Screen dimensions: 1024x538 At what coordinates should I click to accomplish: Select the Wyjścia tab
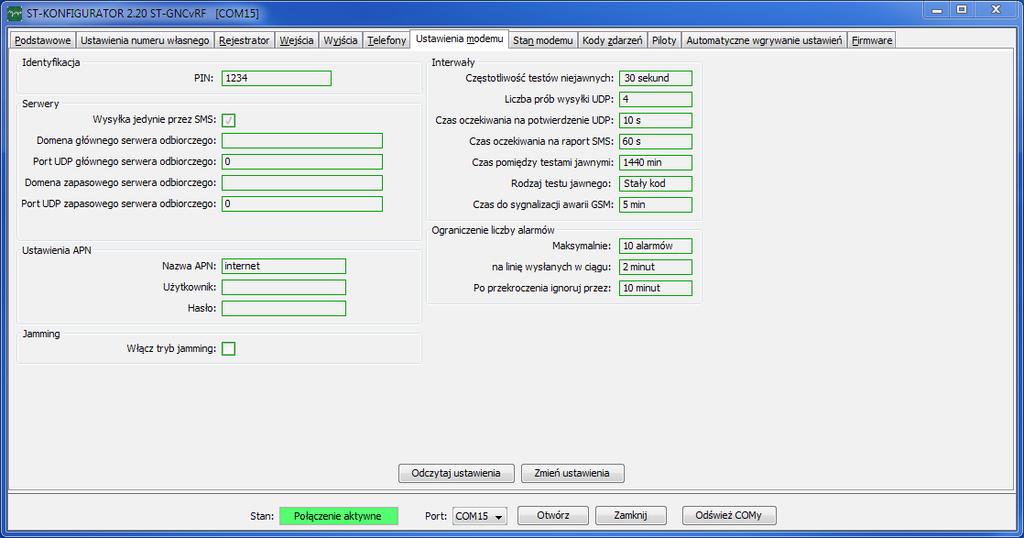point(341,40)
